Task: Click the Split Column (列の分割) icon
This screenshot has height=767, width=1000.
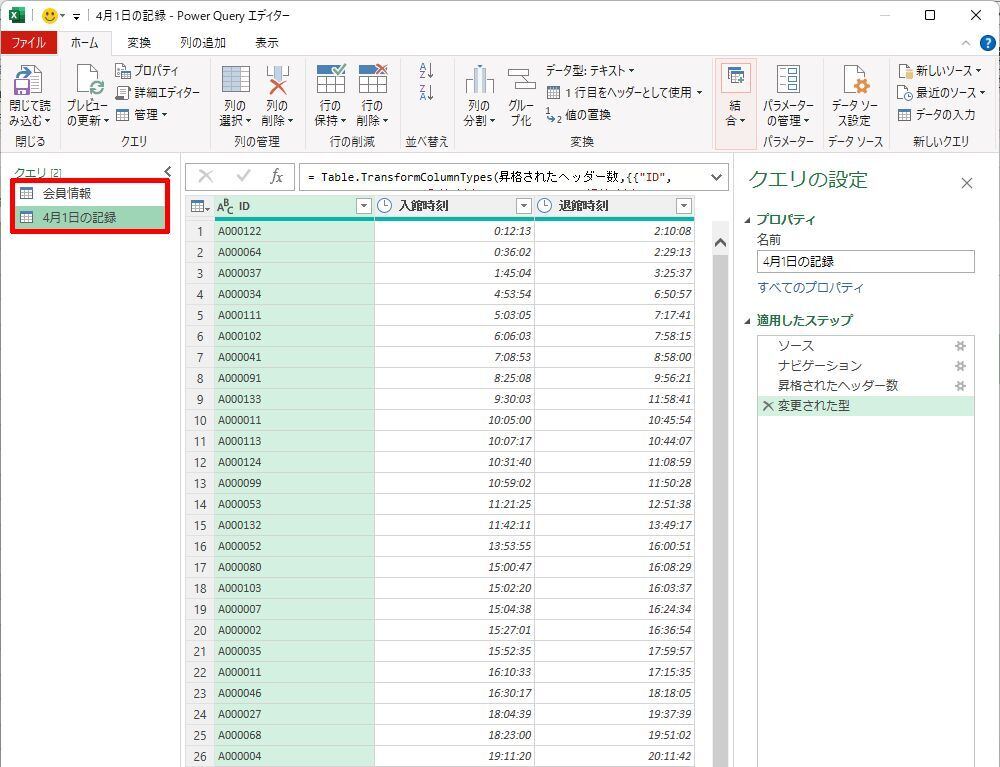Action: coord(479,80)
